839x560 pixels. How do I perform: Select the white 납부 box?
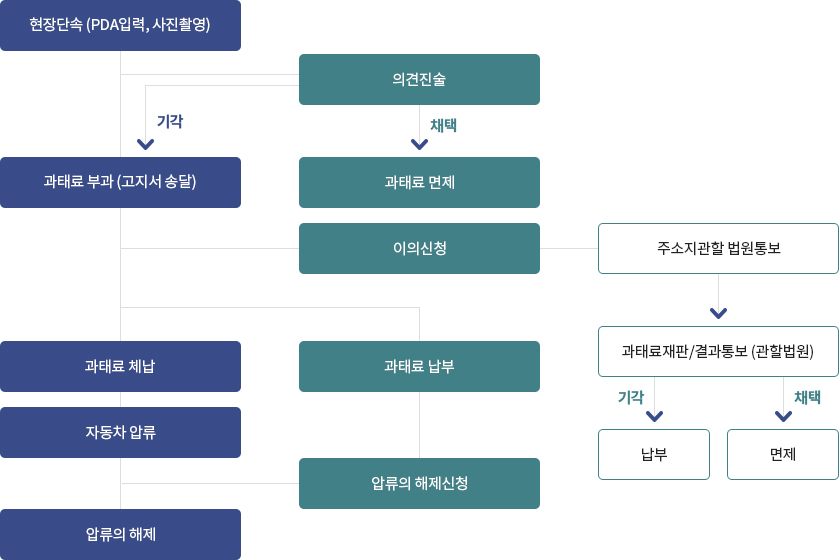(654, 454)
